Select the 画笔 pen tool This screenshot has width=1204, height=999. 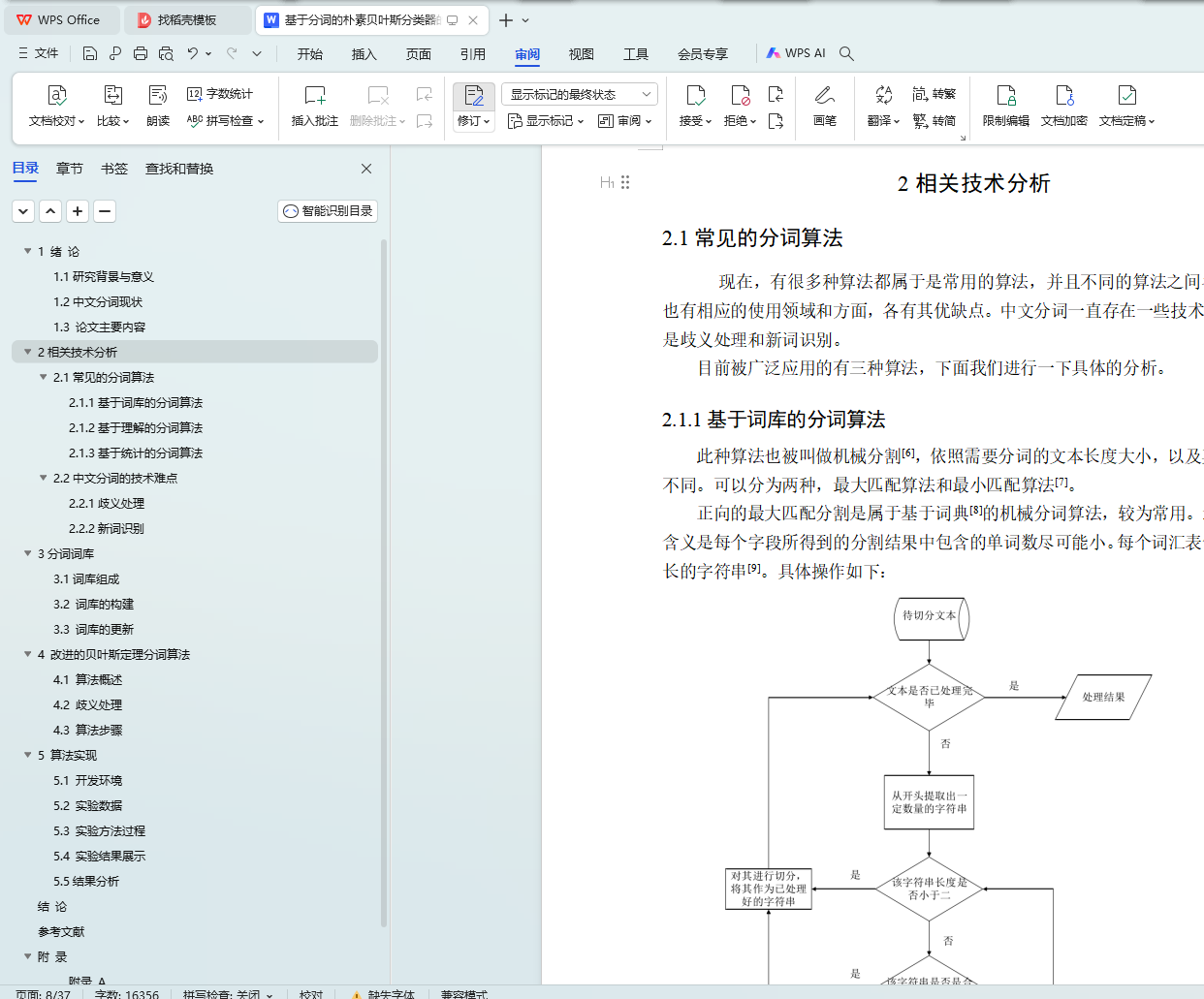[x=825, y=107]
